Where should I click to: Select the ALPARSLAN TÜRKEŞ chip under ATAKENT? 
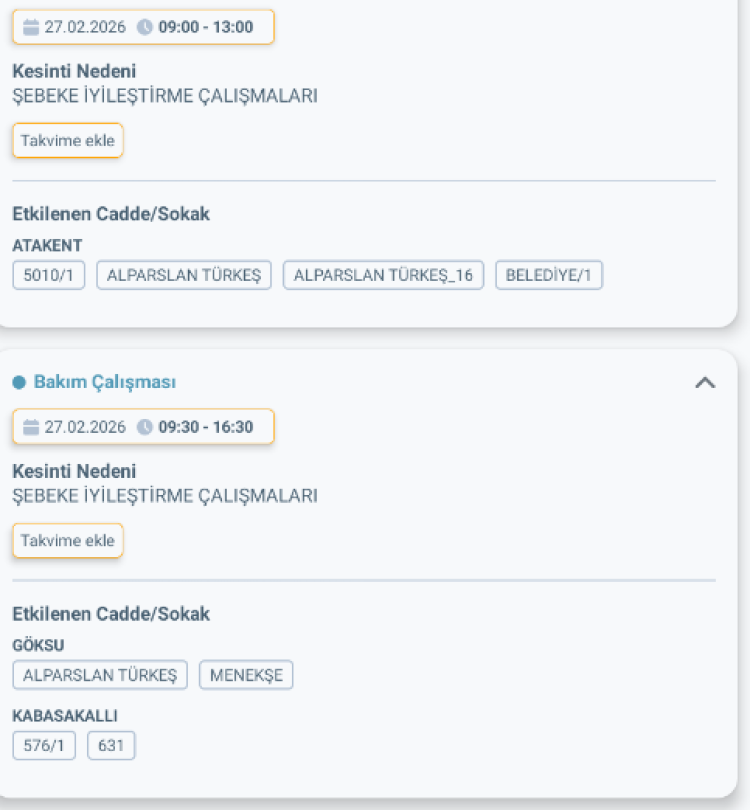(x=183, y=275)
